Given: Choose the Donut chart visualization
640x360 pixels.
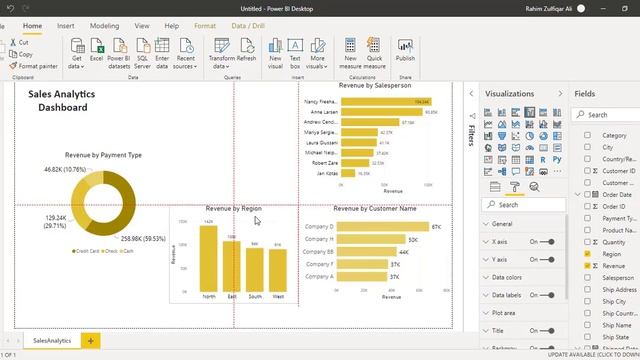Looking at the screenshot, I should pyautogui.click(x=543, y=136).
